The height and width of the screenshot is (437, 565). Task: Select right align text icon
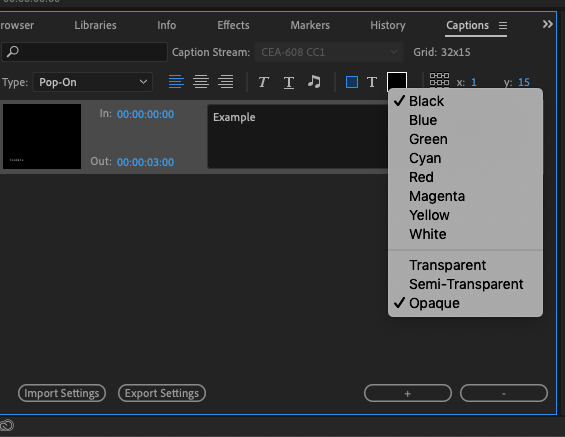click(x=226, y=82)
